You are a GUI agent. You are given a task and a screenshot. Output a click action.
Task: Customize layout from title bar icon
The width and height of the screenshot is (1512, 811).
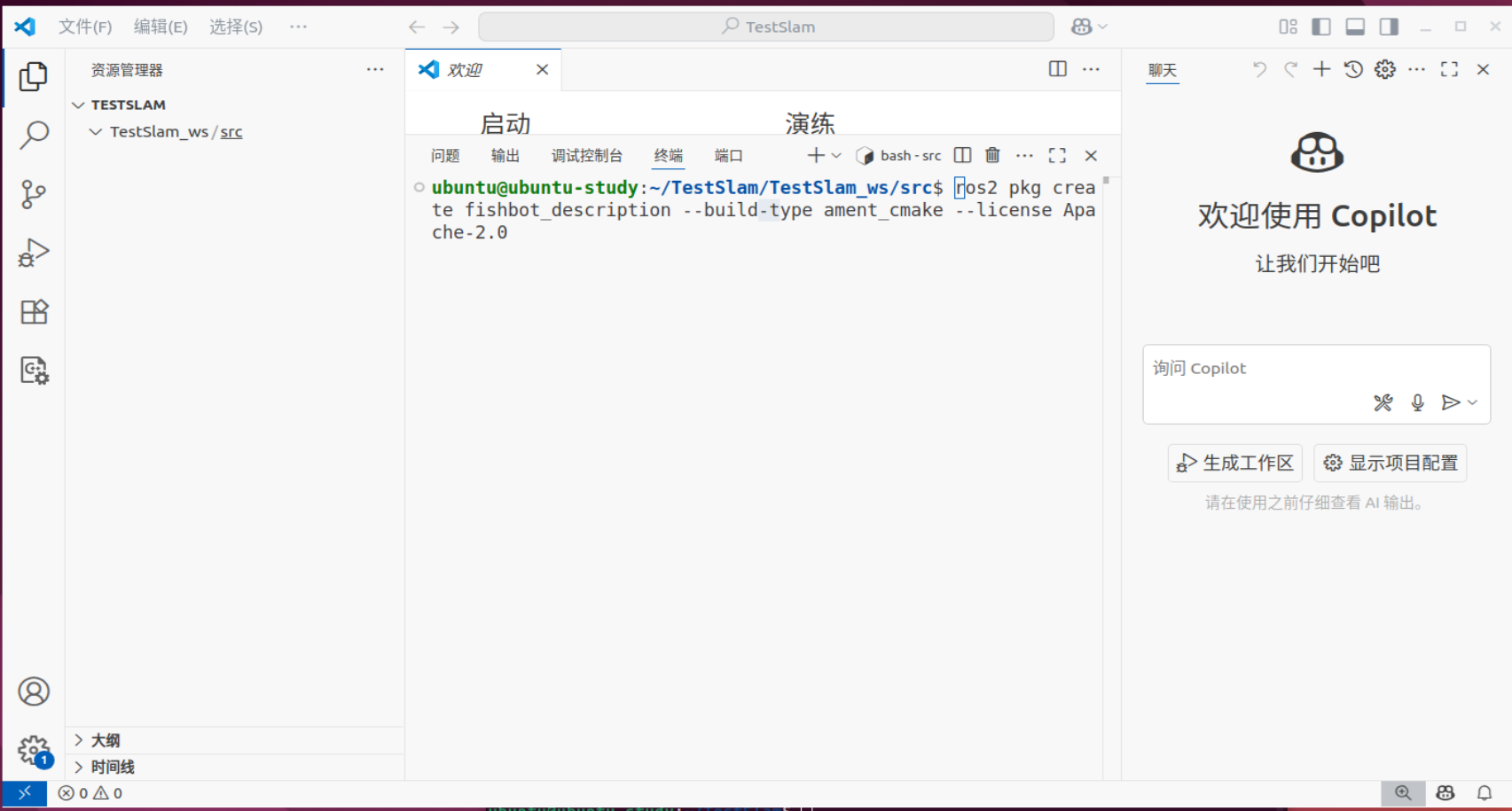click(x=1288, y=27)
